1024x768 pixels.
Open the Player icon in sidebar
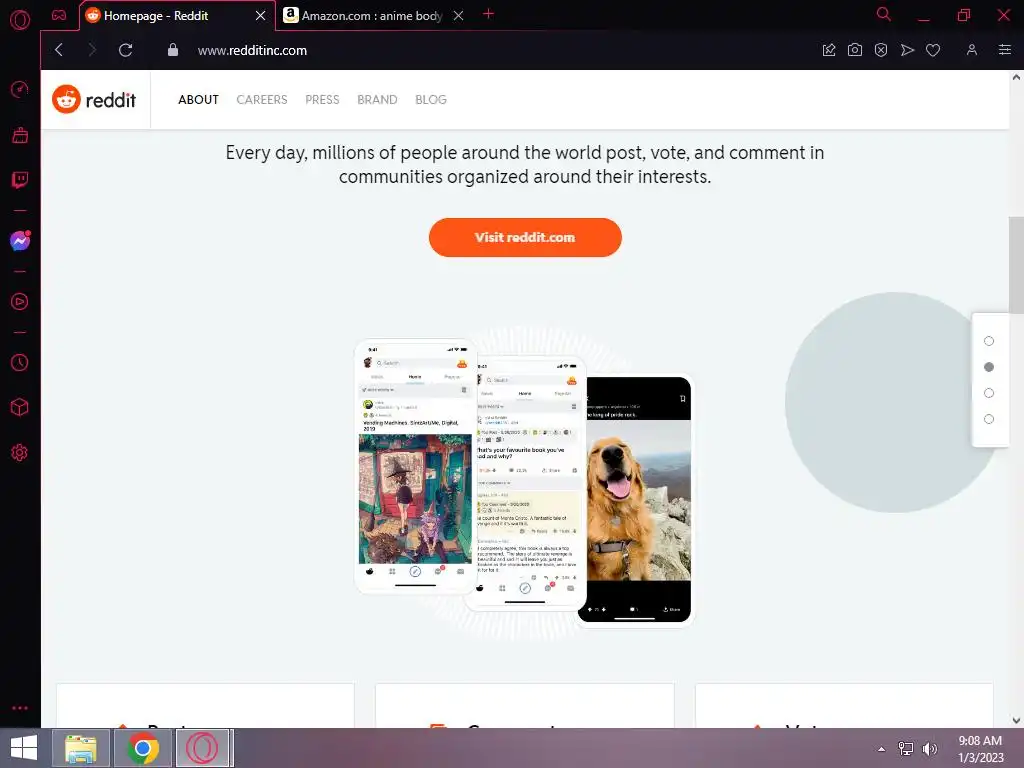point(20,302)
